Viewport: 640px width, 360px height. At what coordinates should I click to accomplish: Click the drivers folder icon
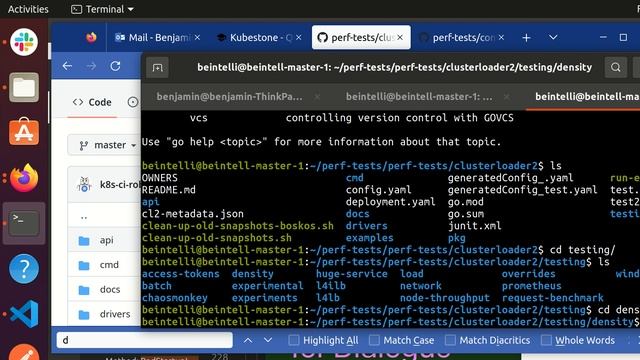(84, 315)
